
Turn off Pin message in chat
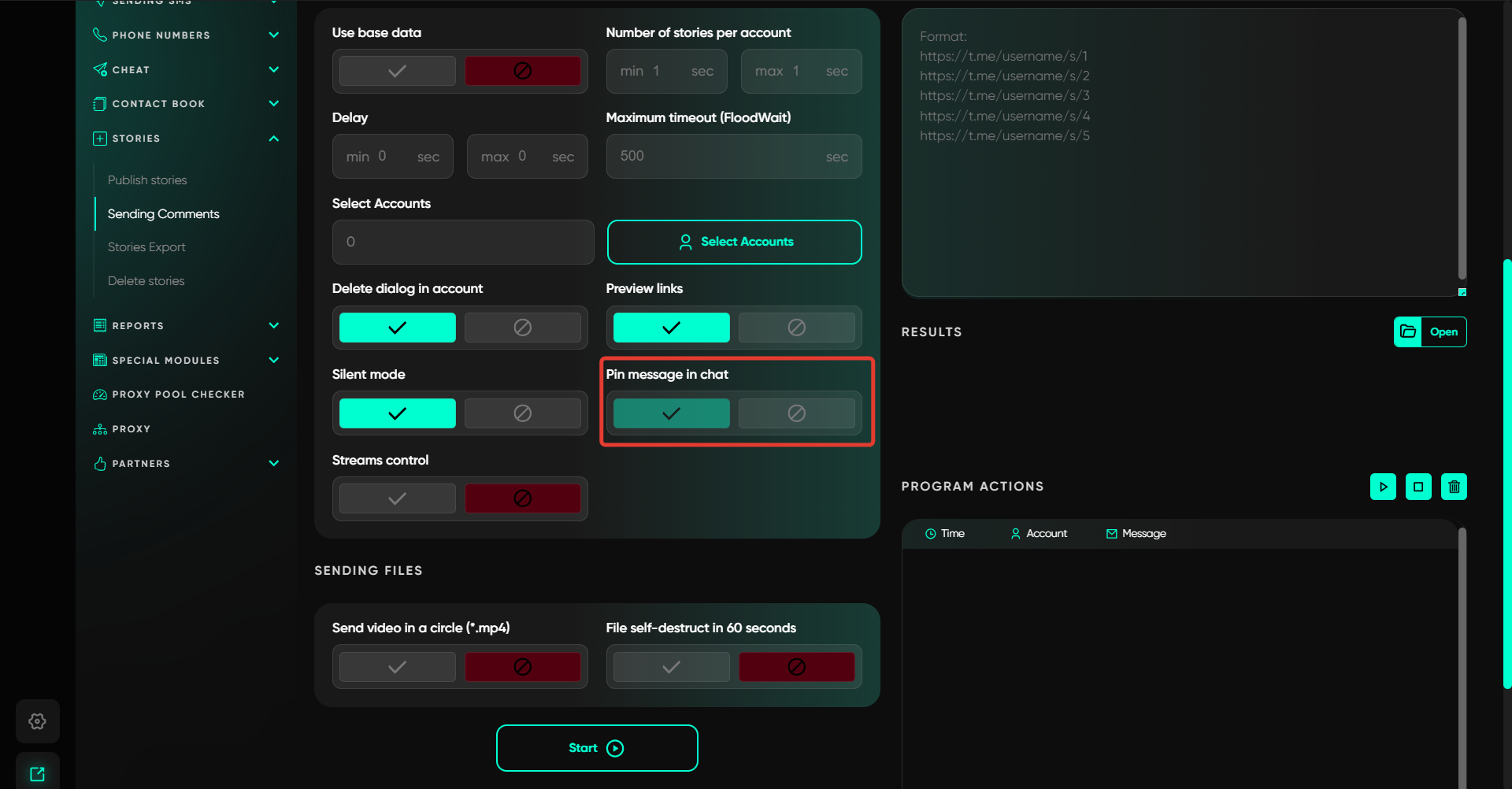pyautogui.click(x=796, y=413)
